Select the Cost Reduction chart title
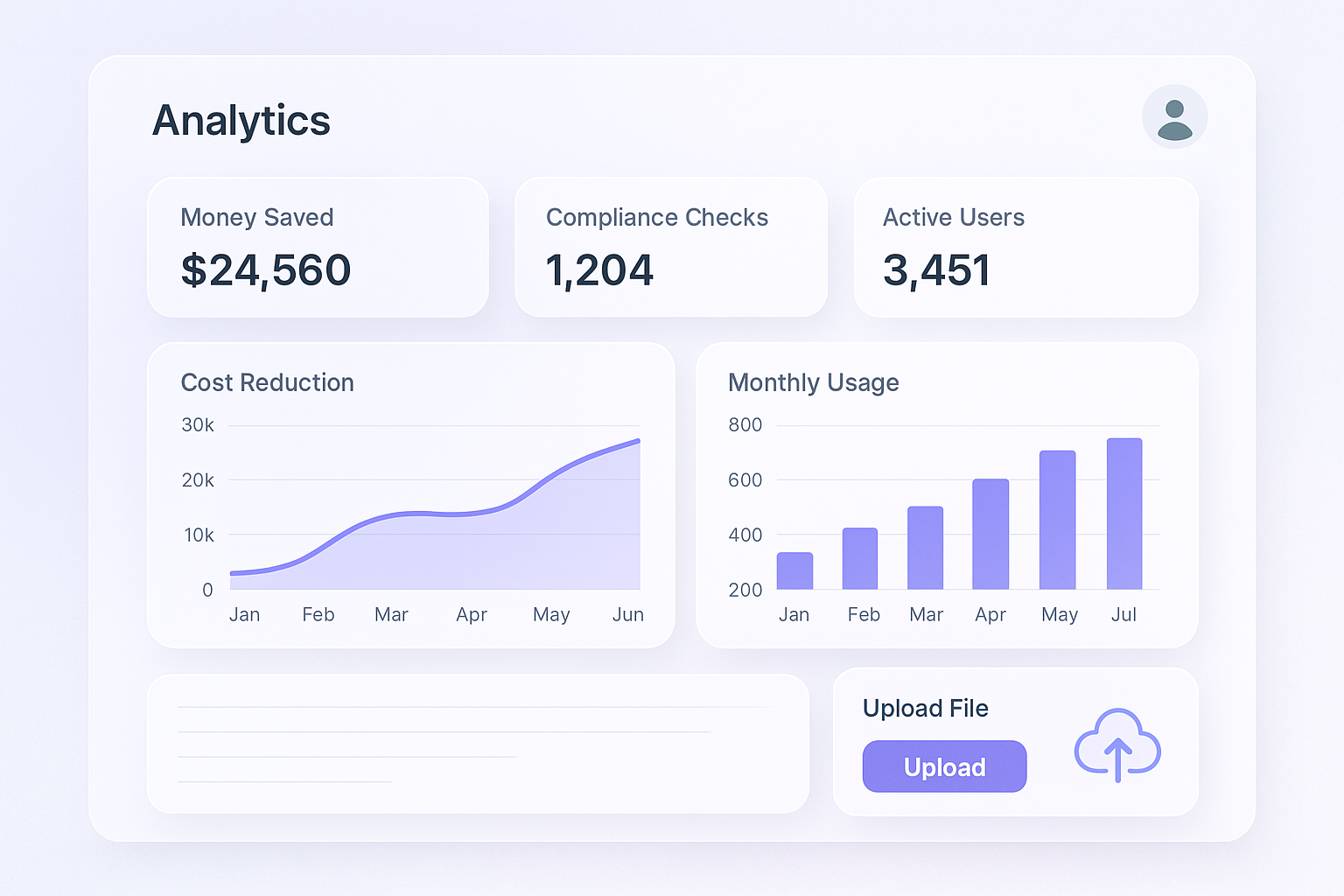1344x896 pixels. 267,382
